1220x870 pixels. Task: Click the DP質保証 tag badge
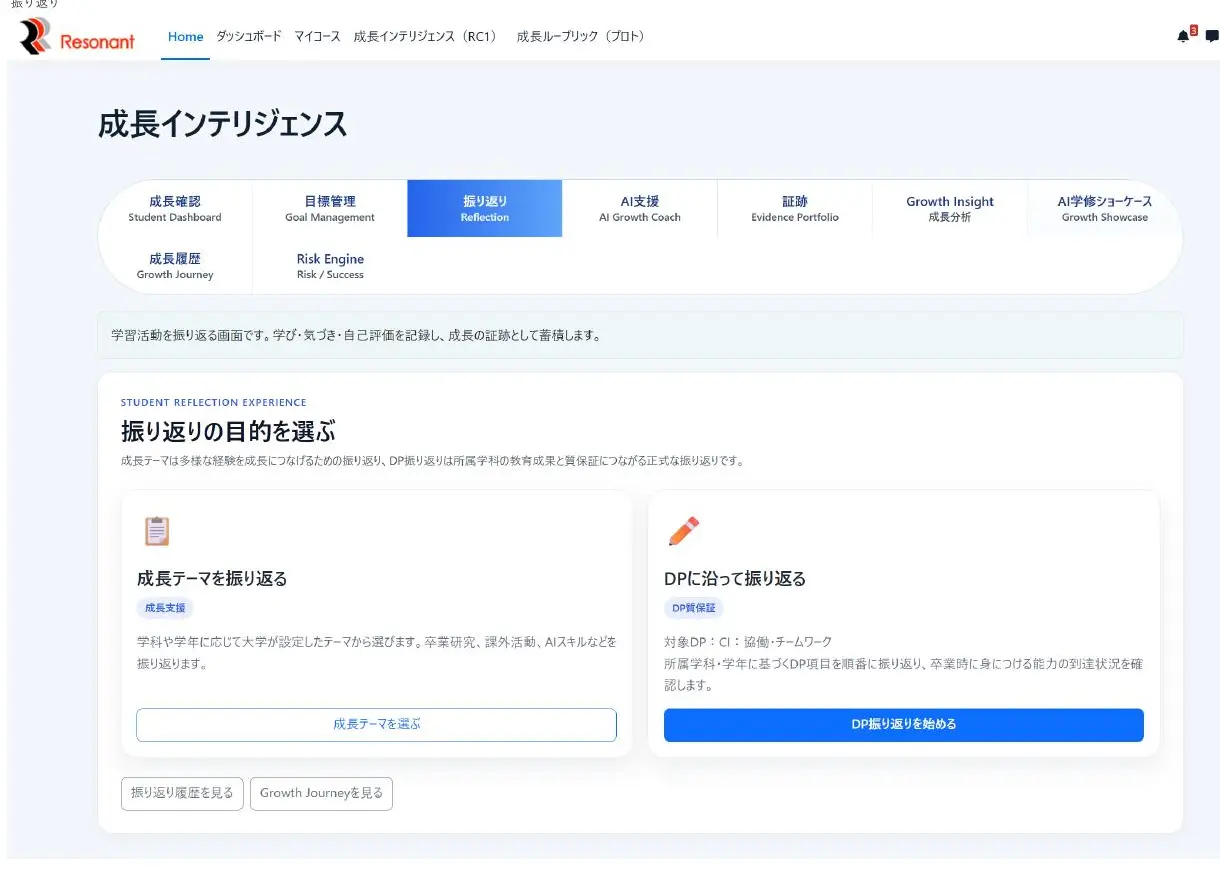click(x=694, y=607)
